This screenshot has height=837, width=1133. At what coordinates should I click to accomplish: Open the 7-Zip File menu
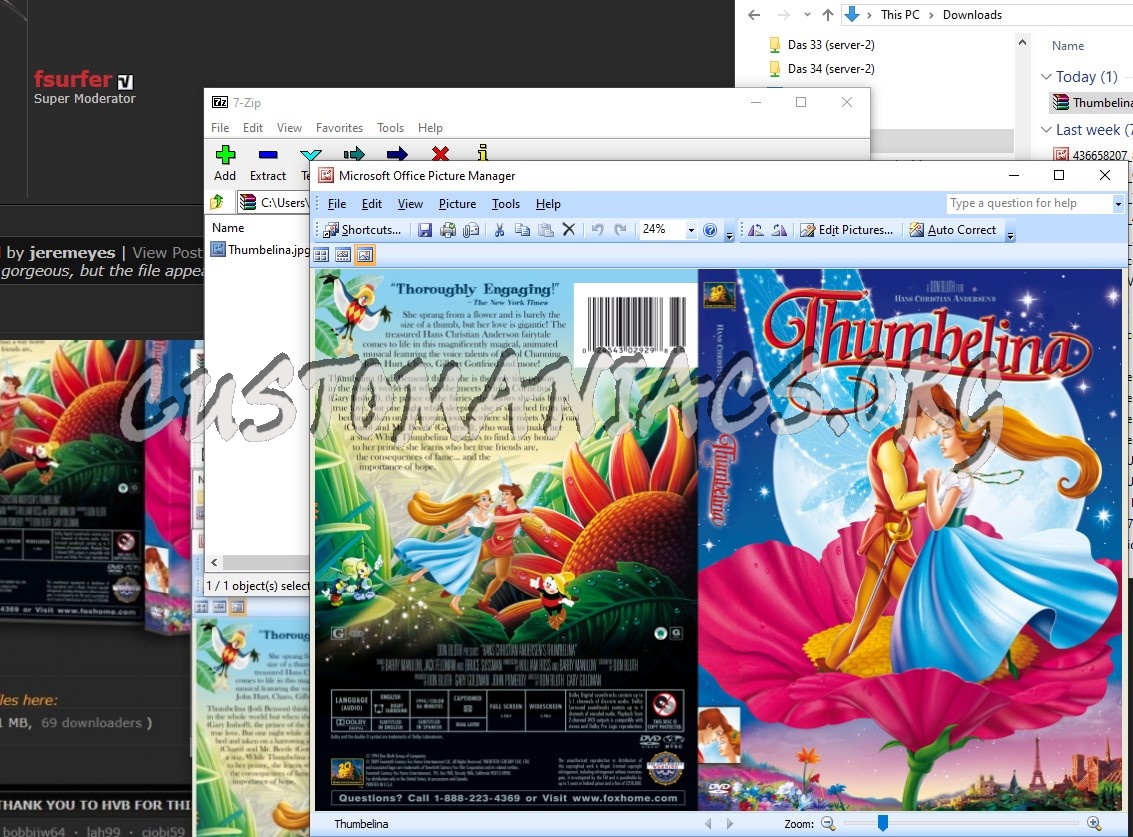(x=220, y=128)
